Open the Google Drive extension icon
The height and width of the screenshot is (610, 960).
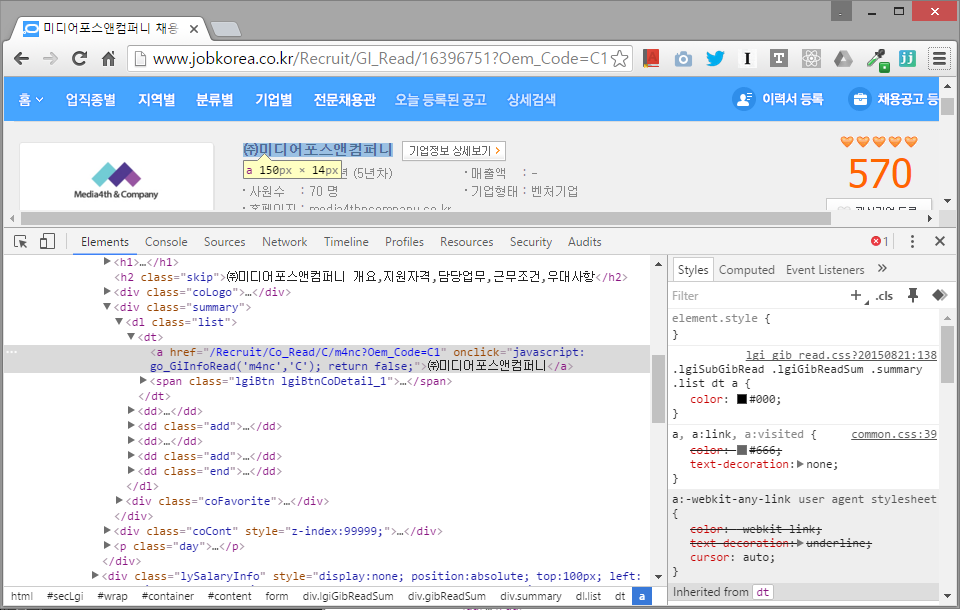(843, 59)
